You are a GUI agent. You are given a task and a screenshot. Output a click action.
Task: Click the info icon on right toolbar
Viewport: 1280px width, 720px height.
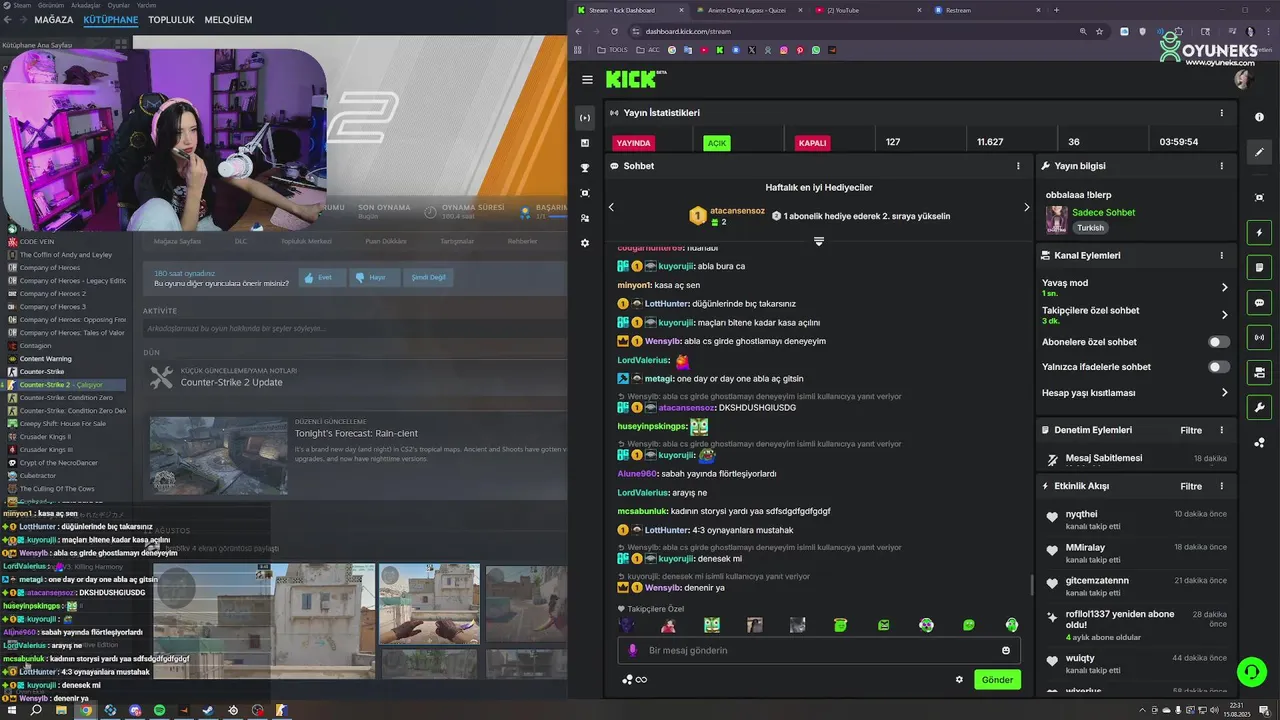click(x=1259, y=117)
